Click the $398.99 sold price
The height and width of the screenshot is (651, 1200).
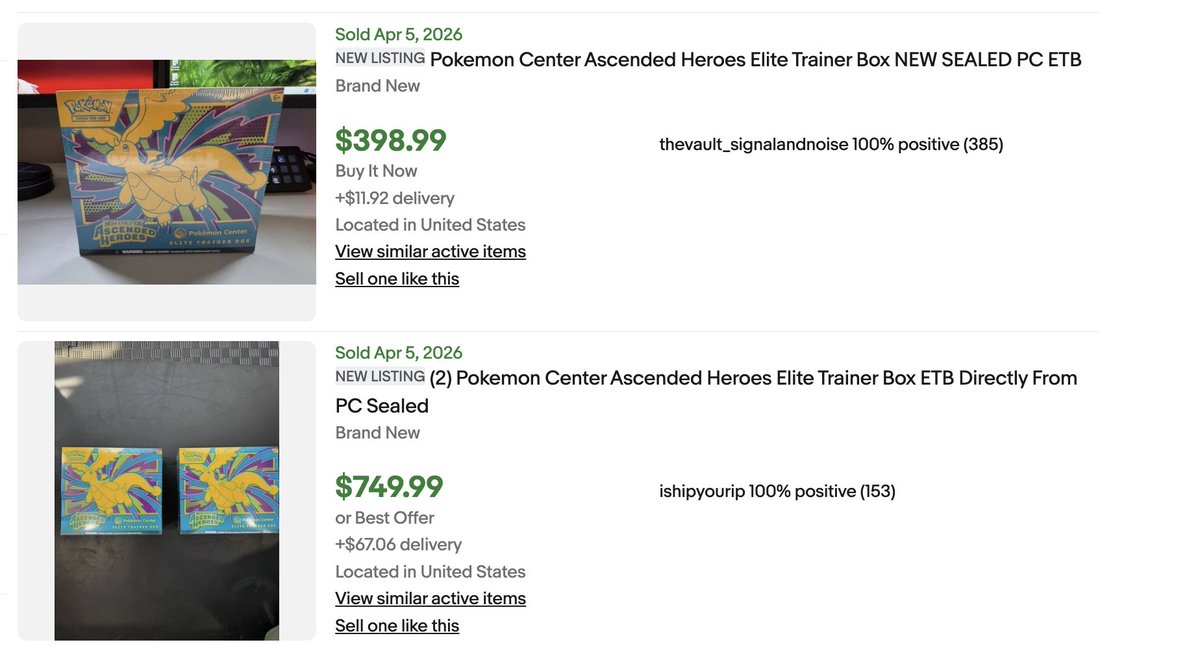pos(391,141)
